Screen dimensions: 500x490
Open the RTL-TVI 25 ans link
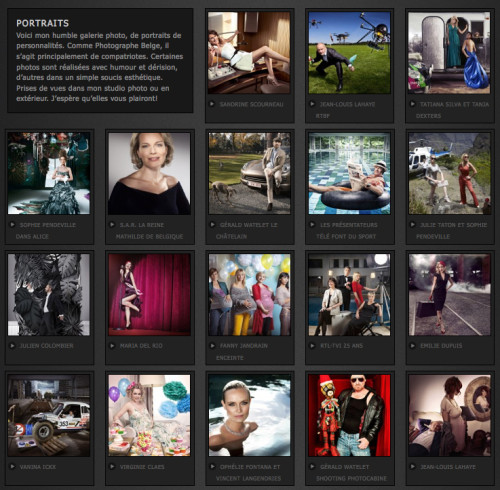341,346
